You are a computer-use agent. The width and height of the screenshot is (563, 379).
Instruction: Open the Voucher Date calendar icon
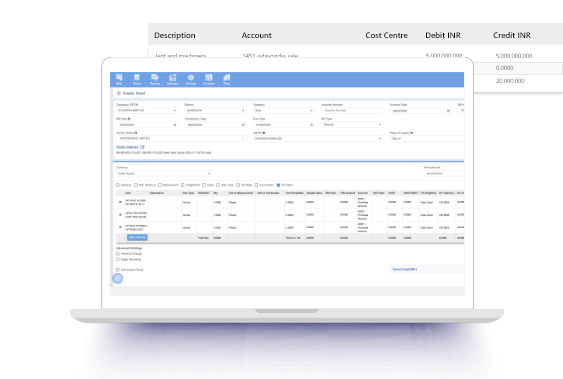click(448, 111)
